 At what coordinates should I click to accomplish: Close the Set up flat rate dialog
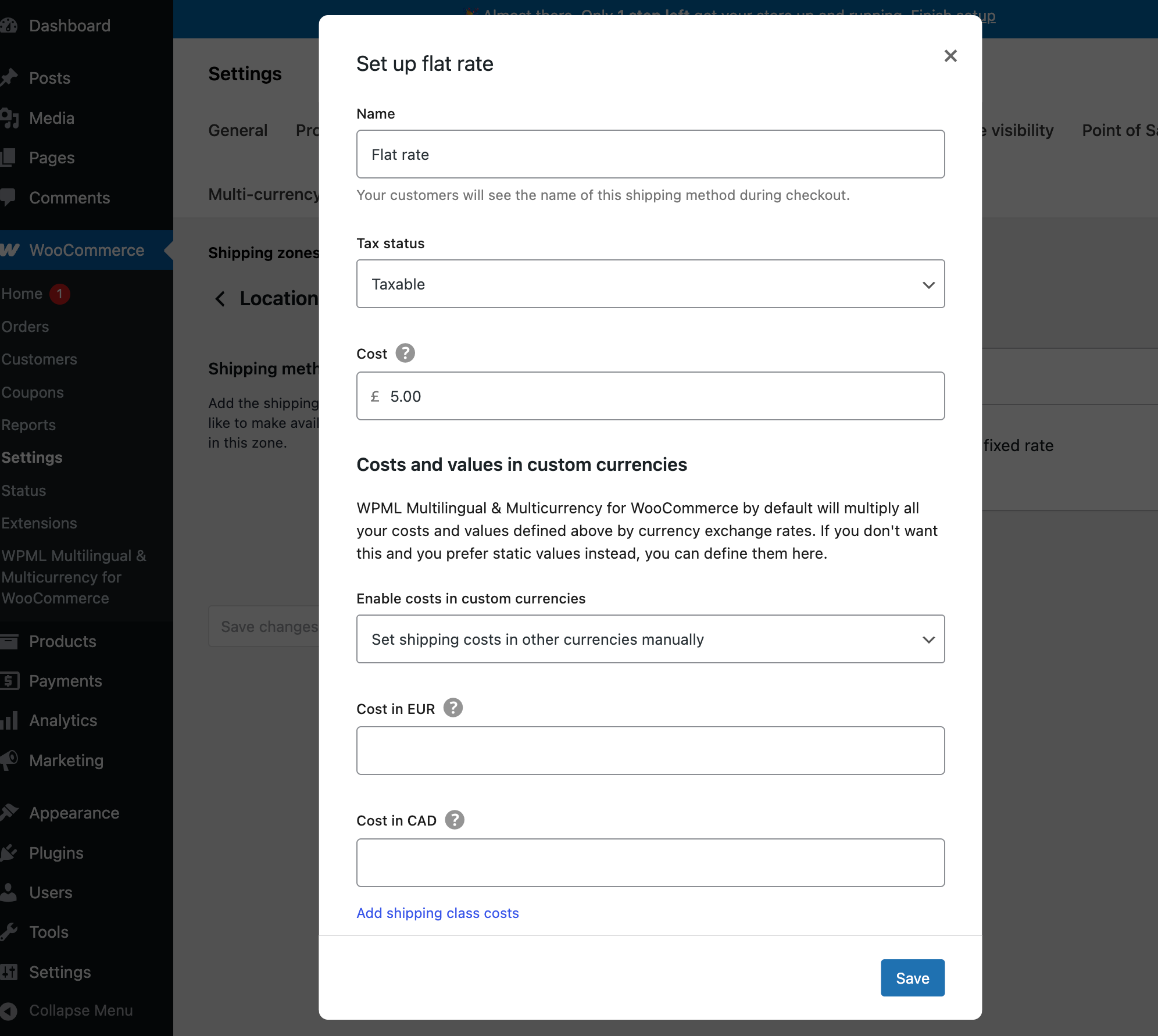coord(950,56)
